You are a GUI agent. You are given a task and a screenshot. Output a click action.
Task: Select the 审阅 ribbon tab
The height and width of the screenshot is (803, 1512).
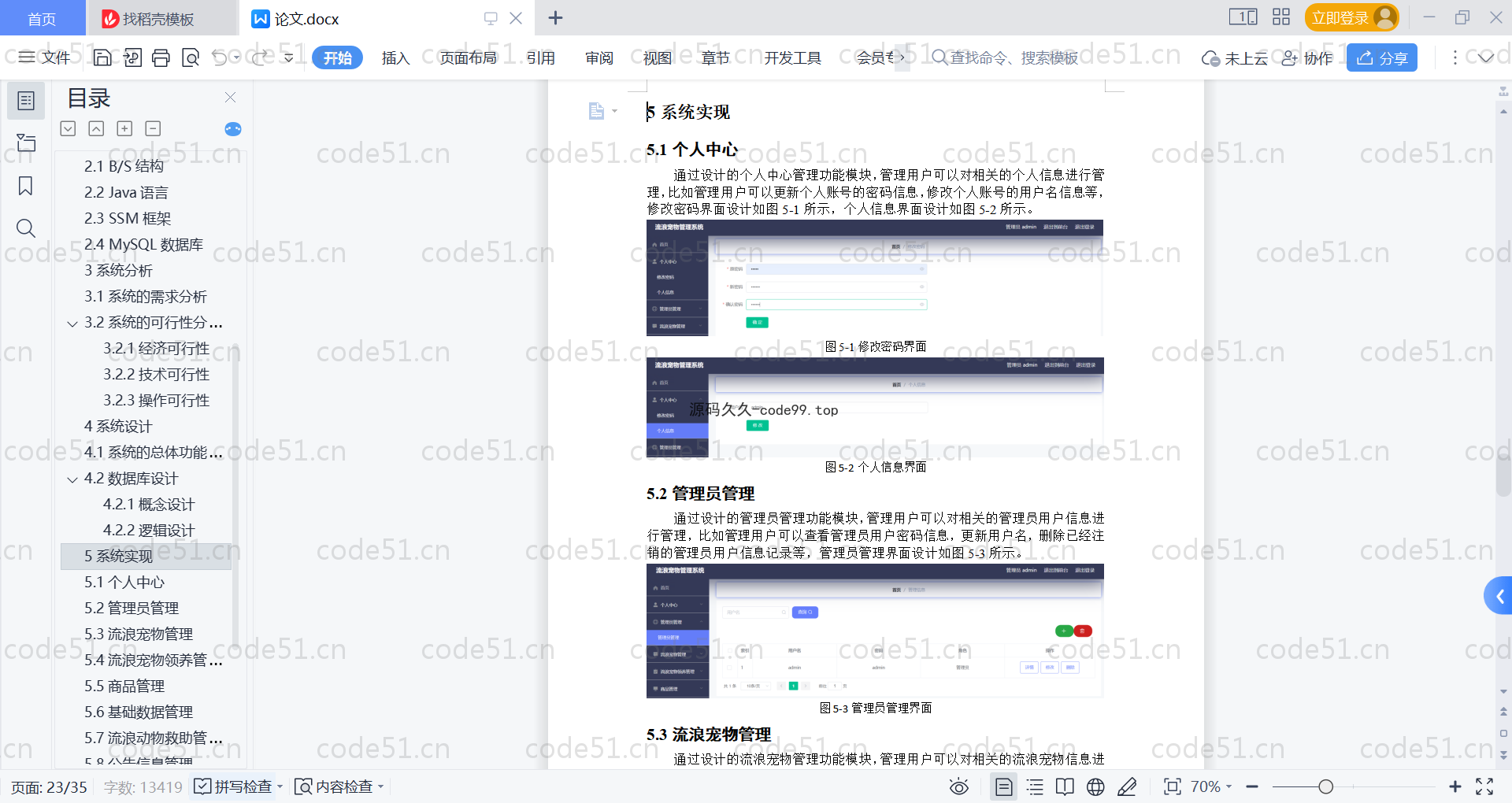(x=599, y=57)
